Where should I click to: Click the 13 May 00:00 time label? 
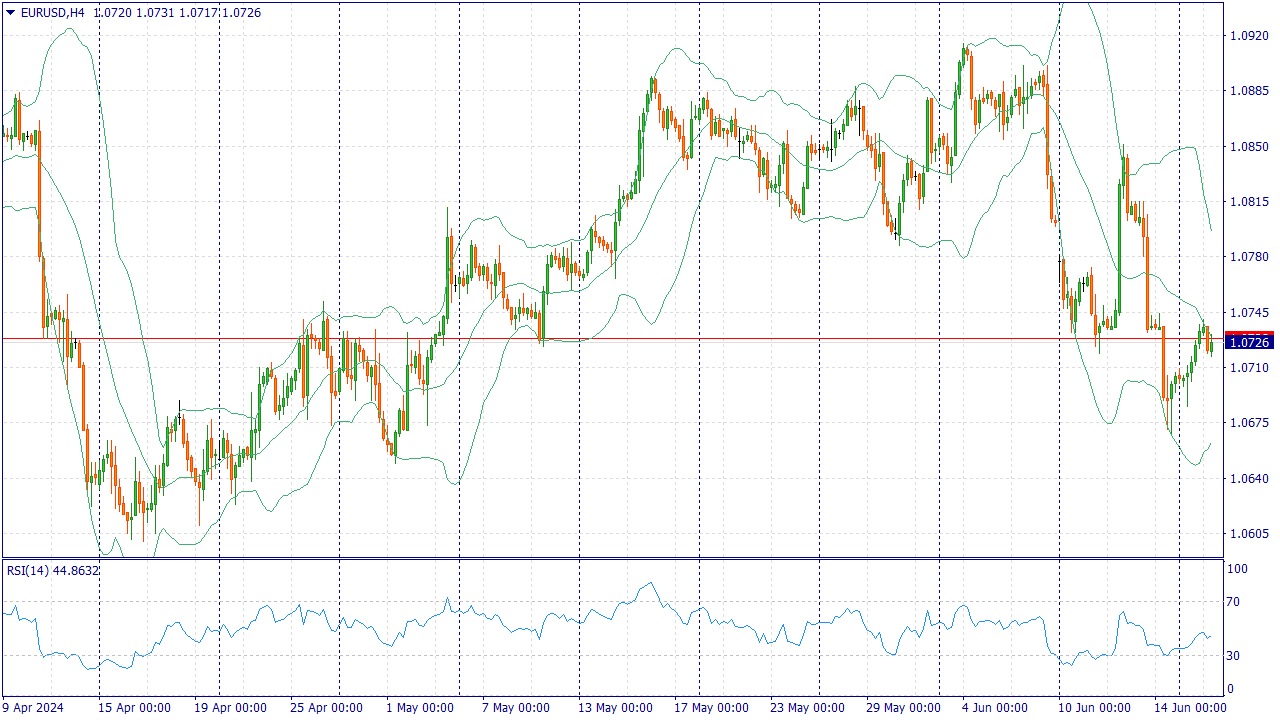tap(615, 708)
